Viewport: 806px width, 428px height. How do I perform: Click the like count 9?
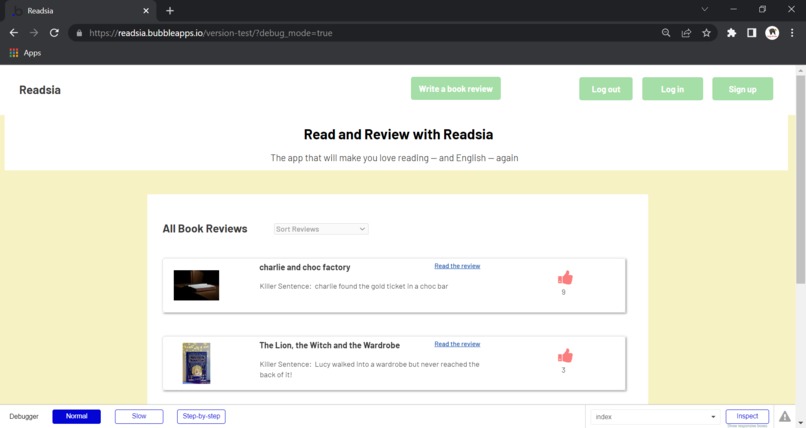563,292
